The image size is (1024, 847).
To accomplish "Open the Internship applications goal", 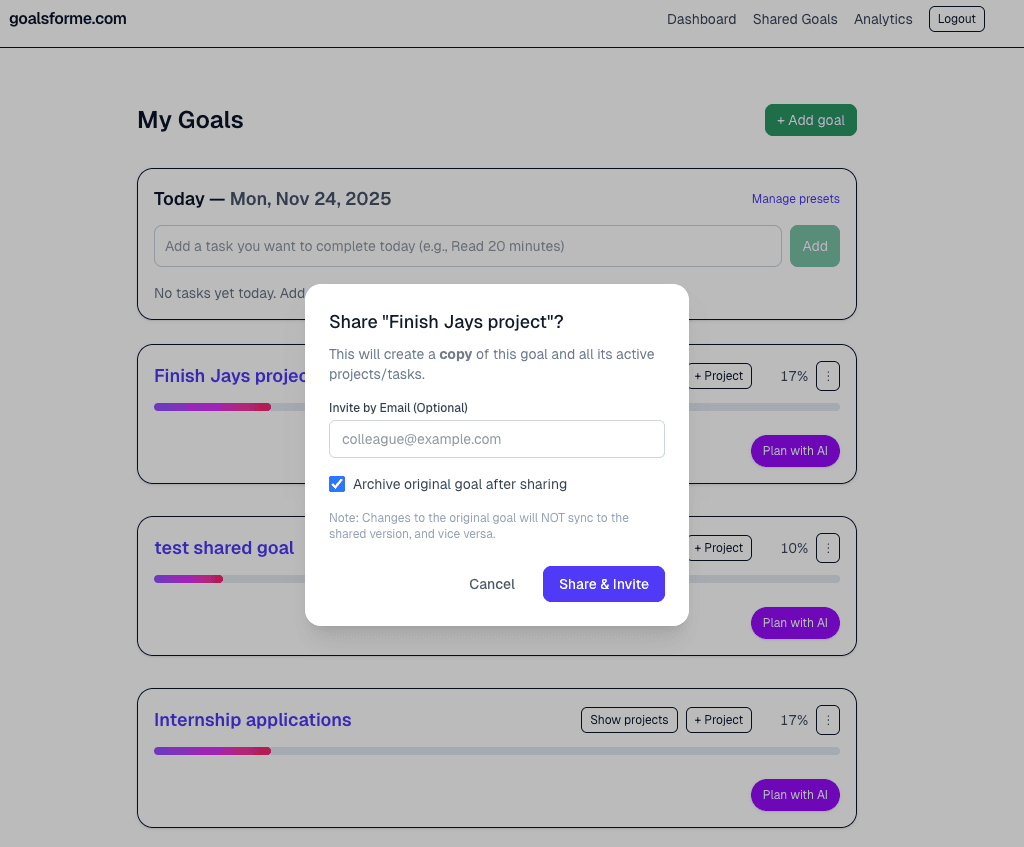I will (x=252, y=720).
